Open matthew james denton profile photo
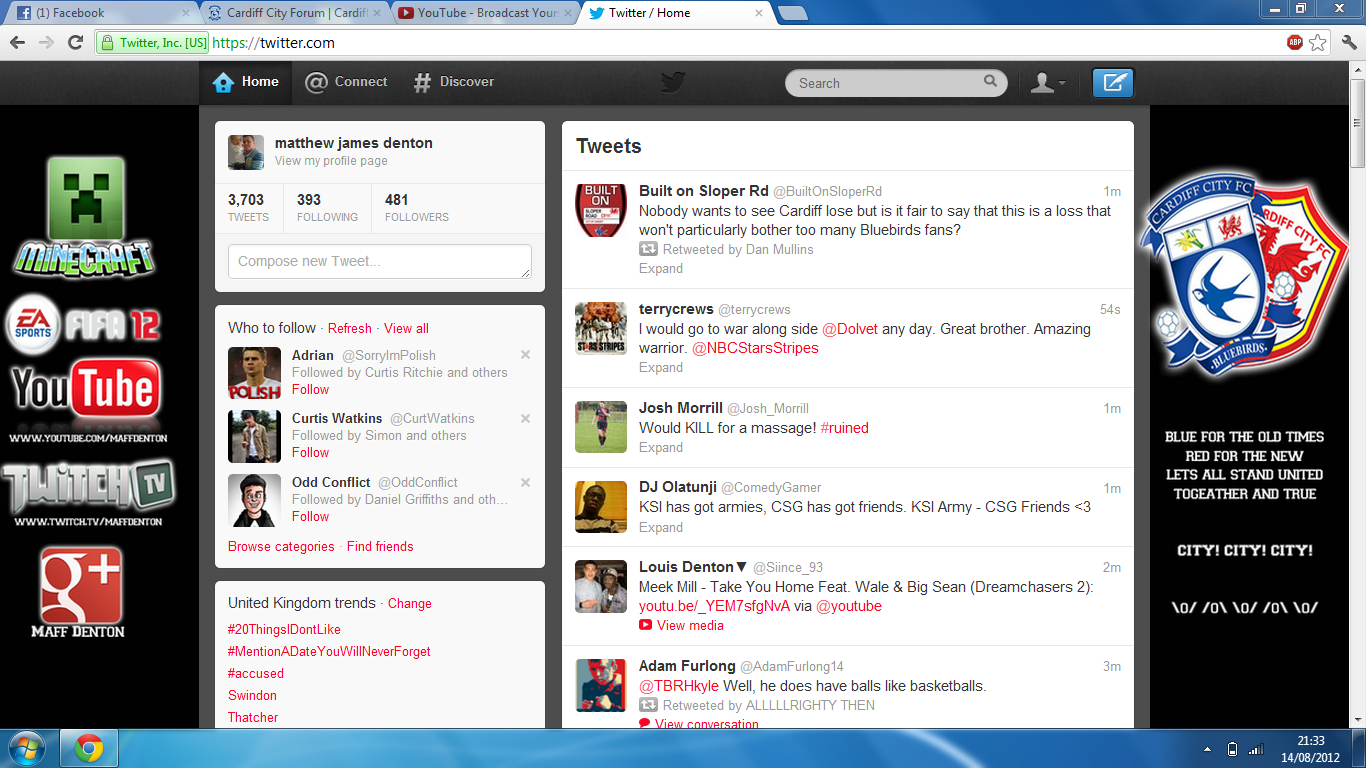The height and width of the screenshot is (768, 1366). coord(246,152)
